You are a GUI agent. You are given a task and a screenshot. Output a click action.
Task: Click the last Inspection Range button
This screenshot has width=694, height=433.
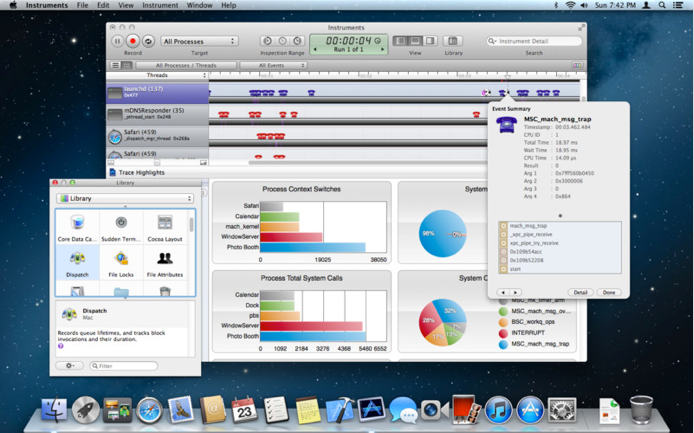point(297,41)
